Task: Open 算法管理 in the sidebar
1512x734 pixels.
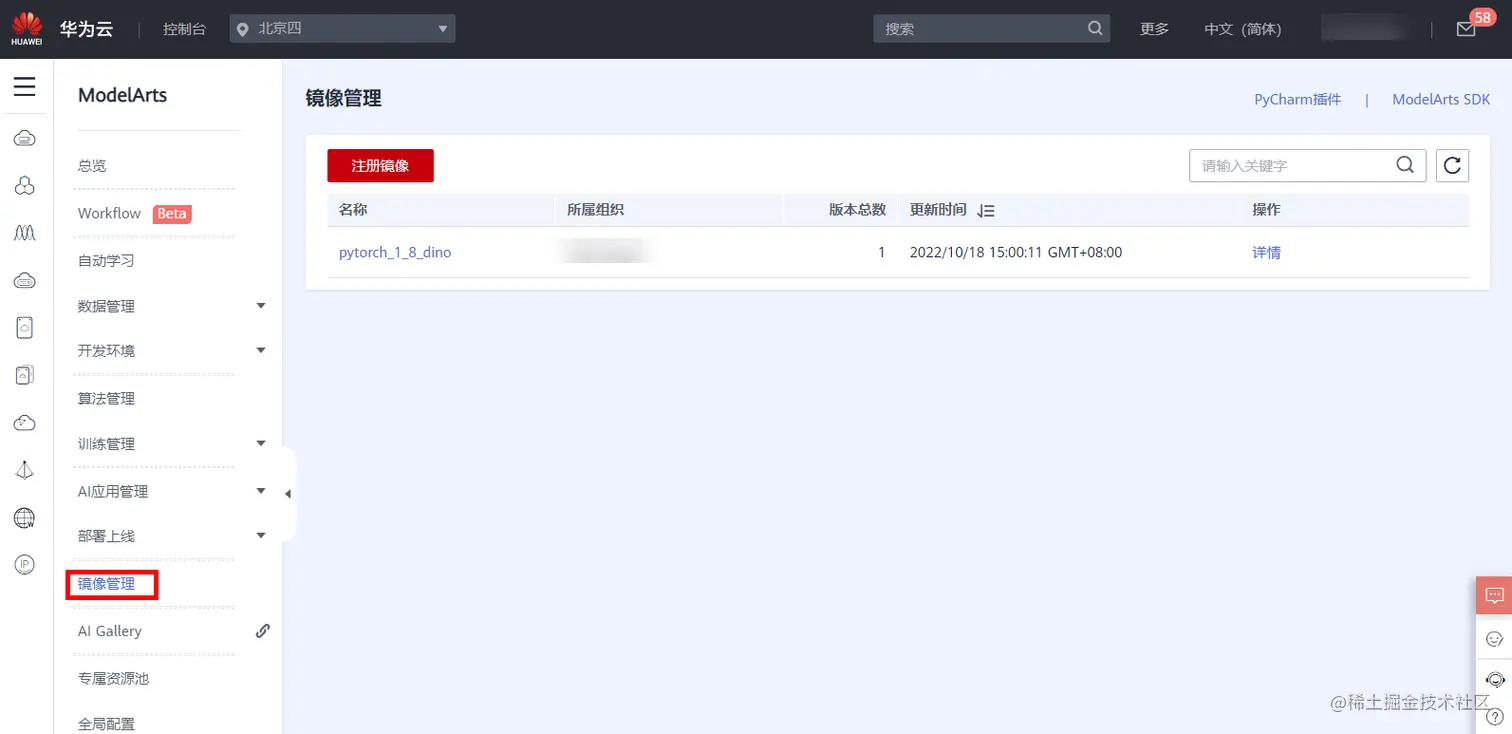Action: click(x=106, y=398)
